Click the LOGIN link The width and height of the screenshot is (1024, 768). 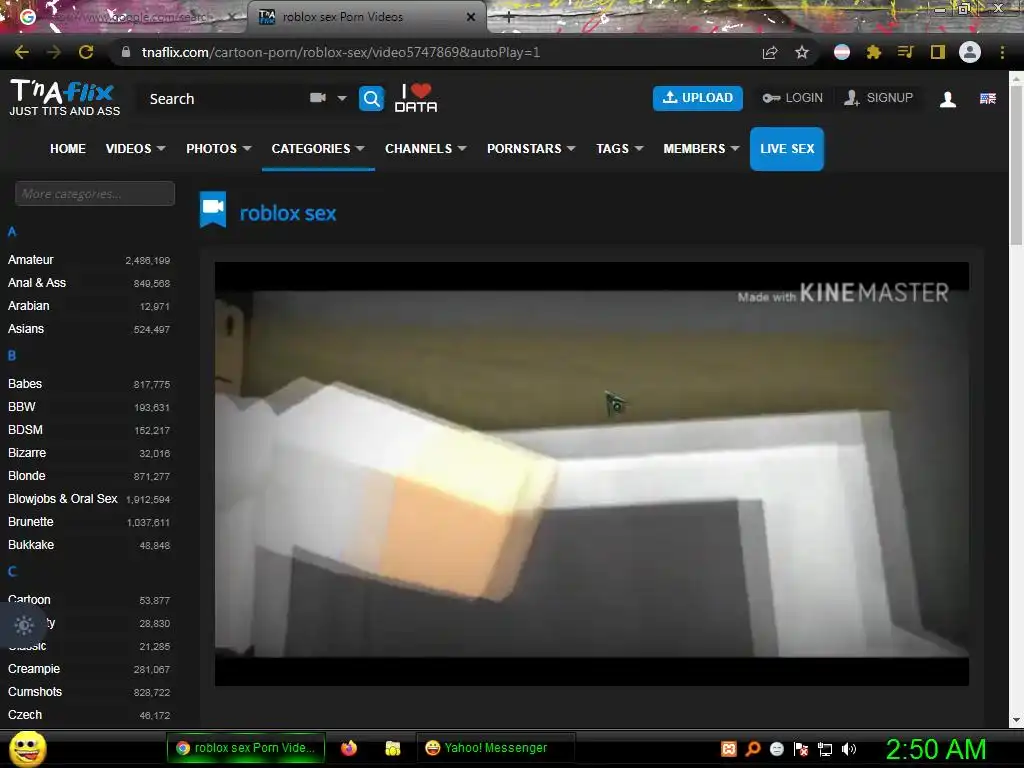coord(793,98)
